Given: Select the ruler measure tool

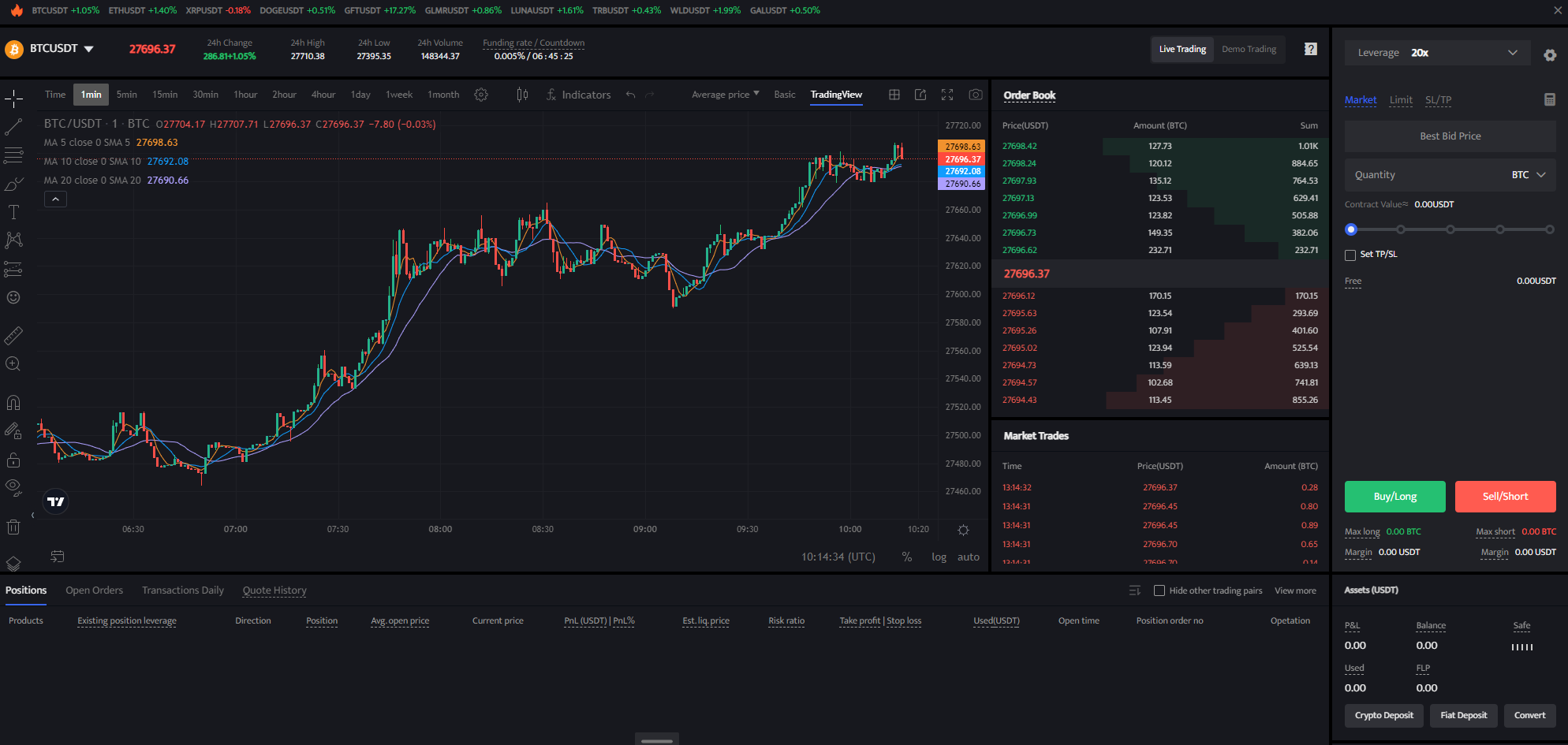Looking at the screenshot, I should (x=13, y=336).
